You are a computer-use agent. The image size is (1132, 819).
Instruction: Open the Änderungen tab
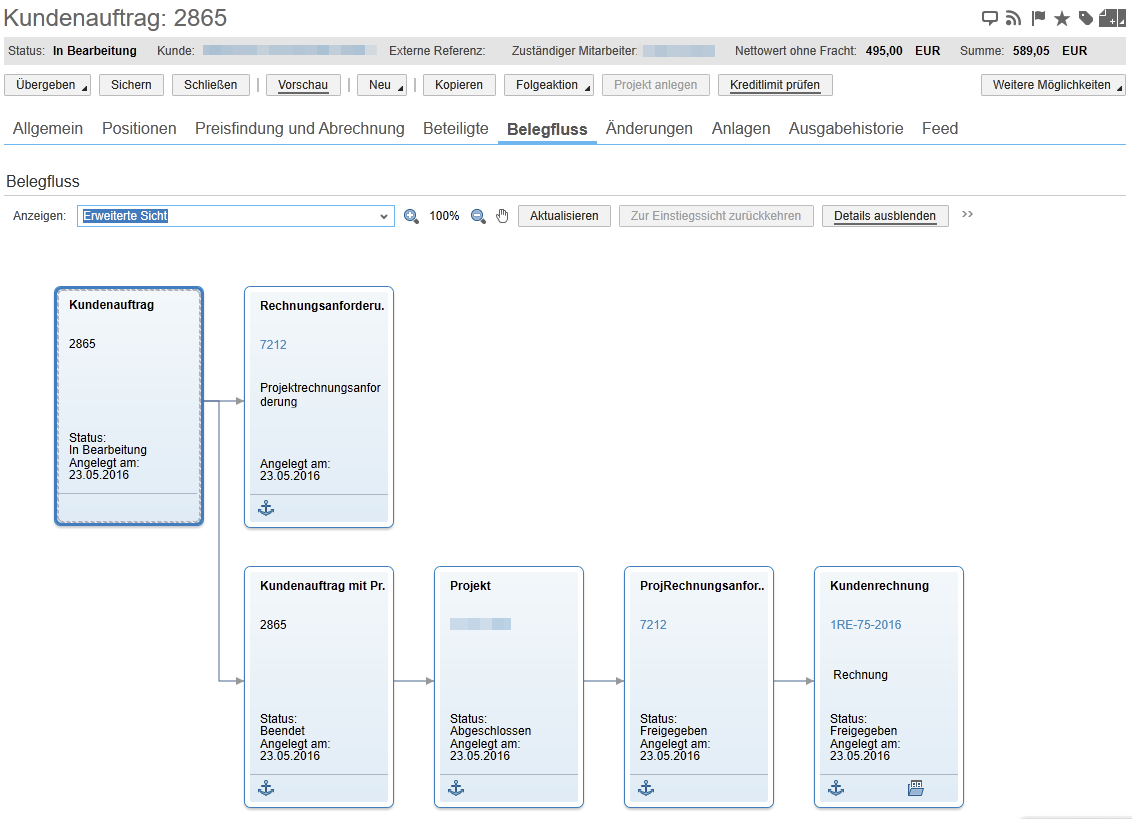click(649, 129)
